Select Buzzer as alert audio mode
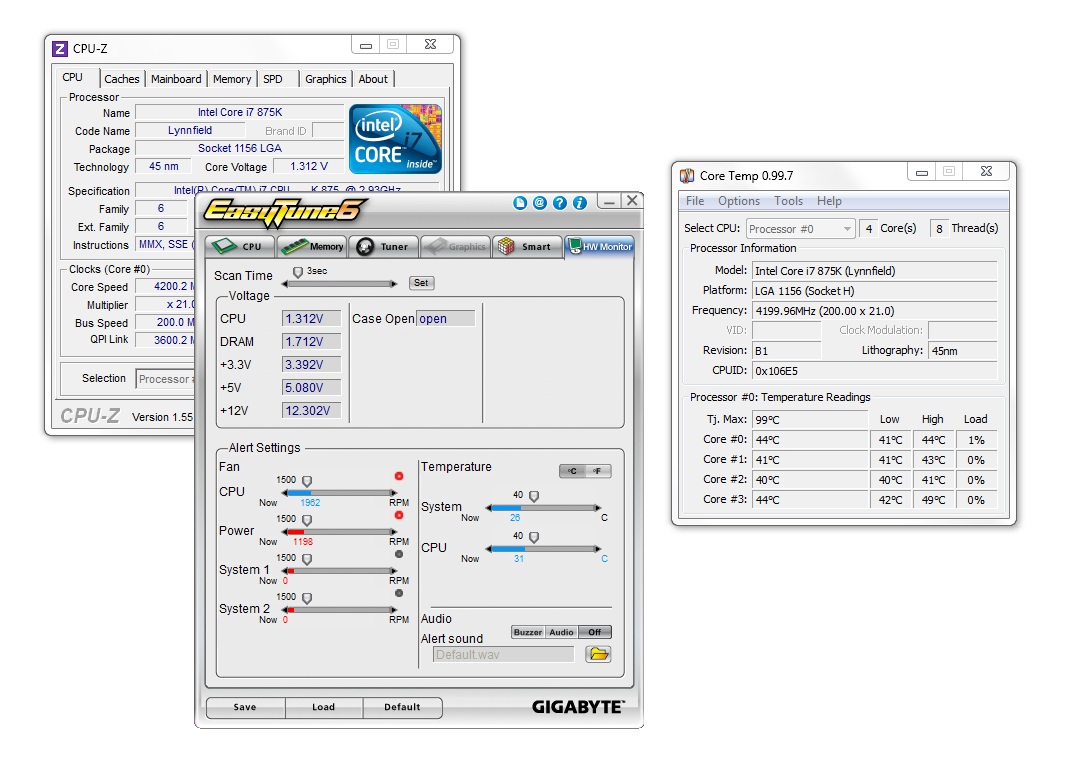Viewport: 1086px width, 771px height. pos(528,632)
